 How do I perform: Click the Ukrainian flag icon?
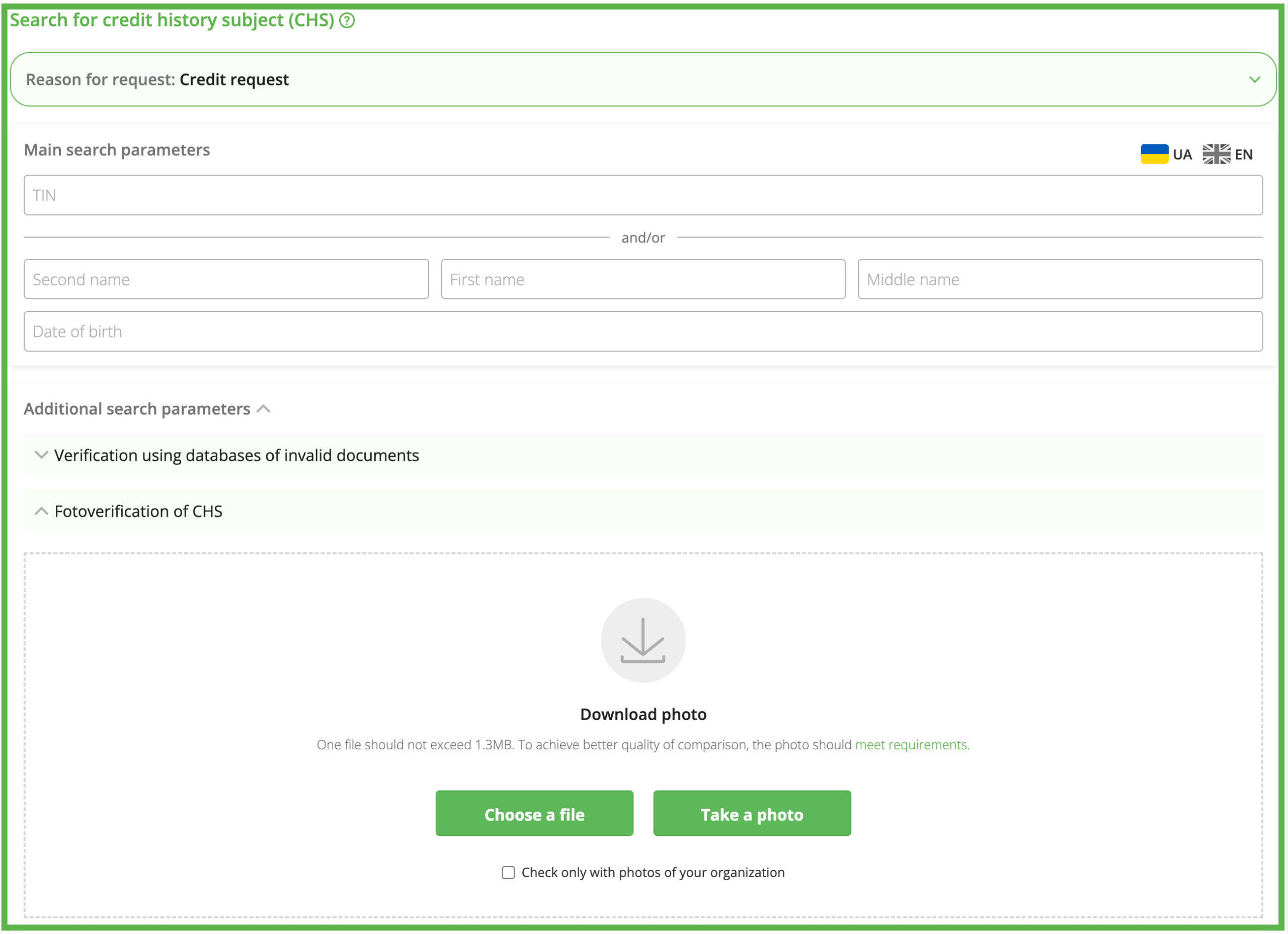click(1154, 154)
